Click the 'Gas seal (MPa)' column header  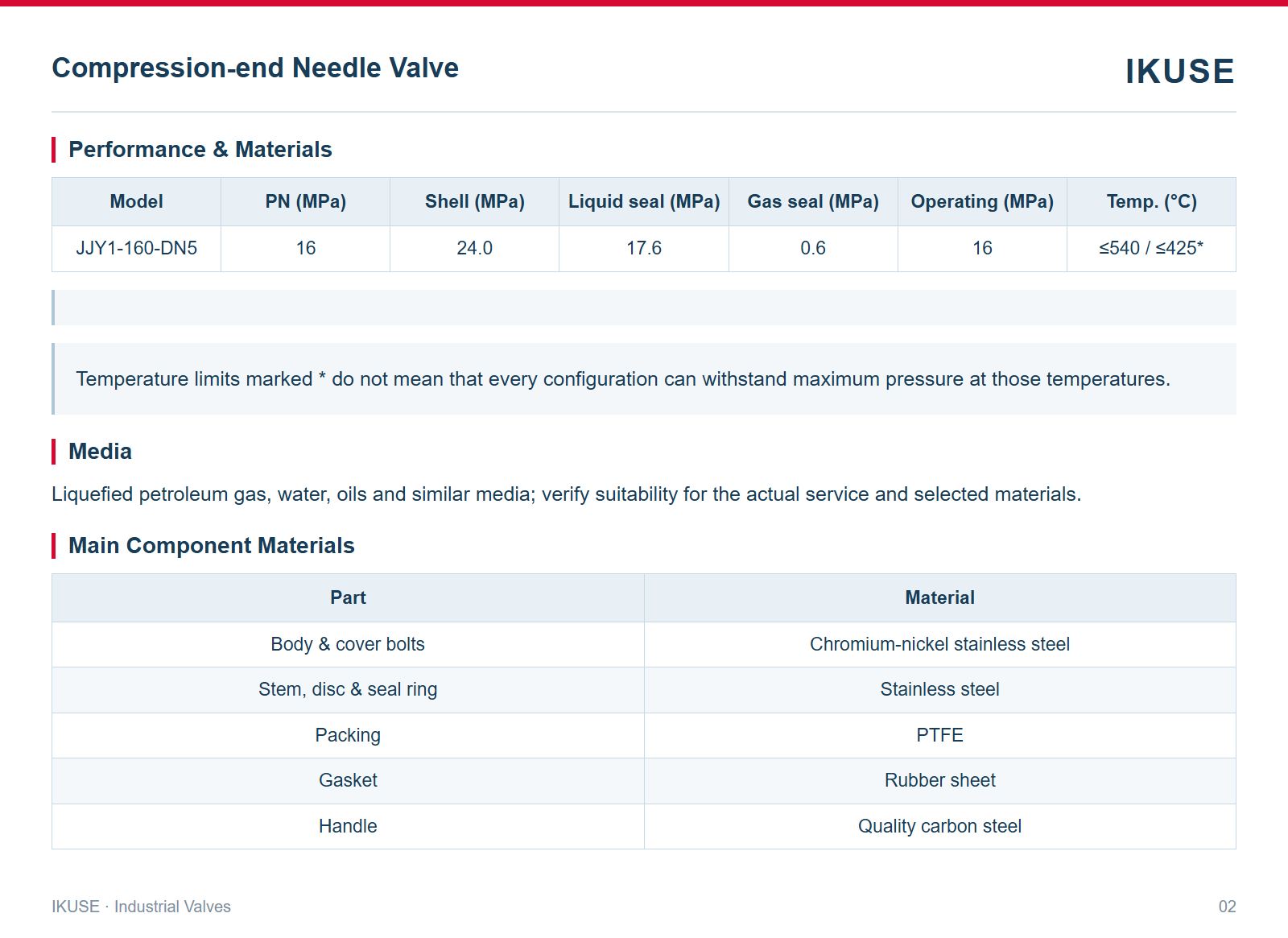(813, 201)
